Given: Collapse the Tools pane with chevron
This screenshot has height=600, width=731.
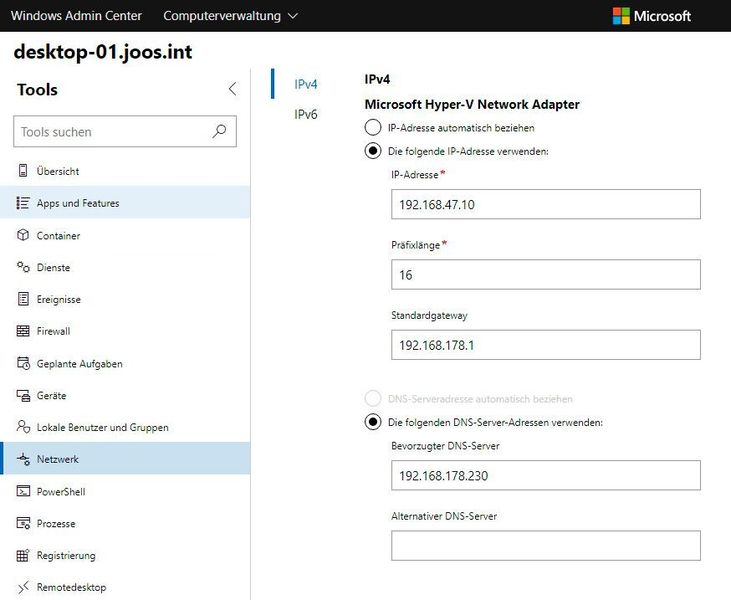Looking at the screenshot, I should (232, 89).
